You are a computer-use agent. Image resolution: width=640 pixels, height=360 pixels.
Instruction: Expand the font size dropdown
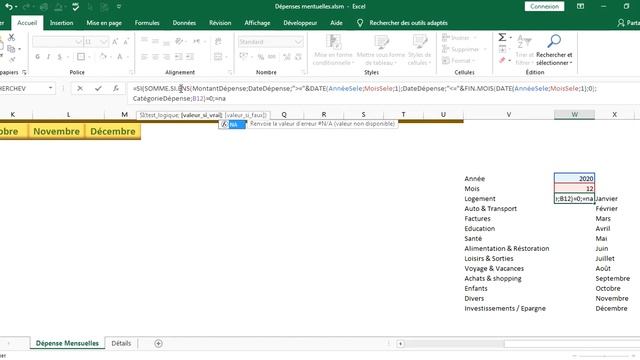tap(104, 42)
